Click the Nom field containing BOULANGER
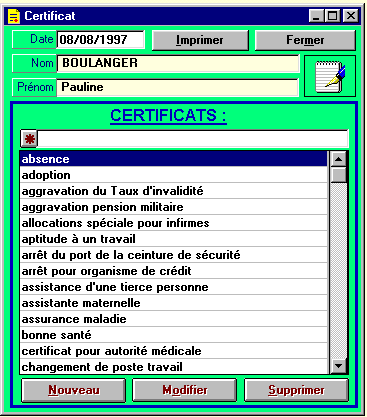 [178, 63]
